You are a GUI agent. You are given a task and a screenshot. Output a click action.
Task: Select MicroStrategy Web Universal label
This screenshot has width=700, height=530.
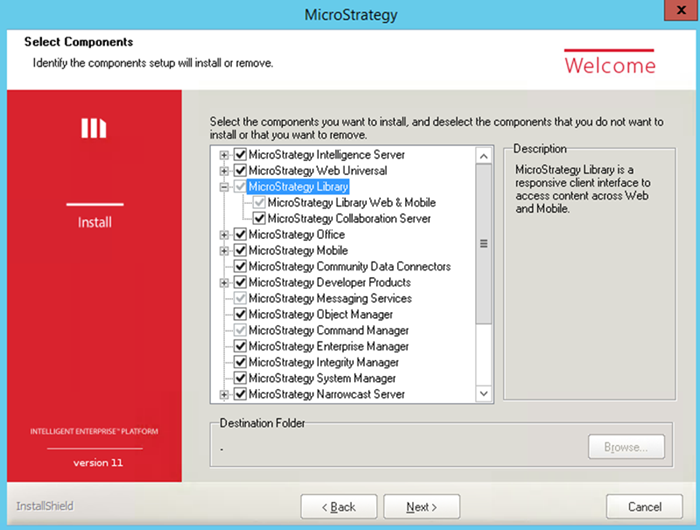(318, 171)
